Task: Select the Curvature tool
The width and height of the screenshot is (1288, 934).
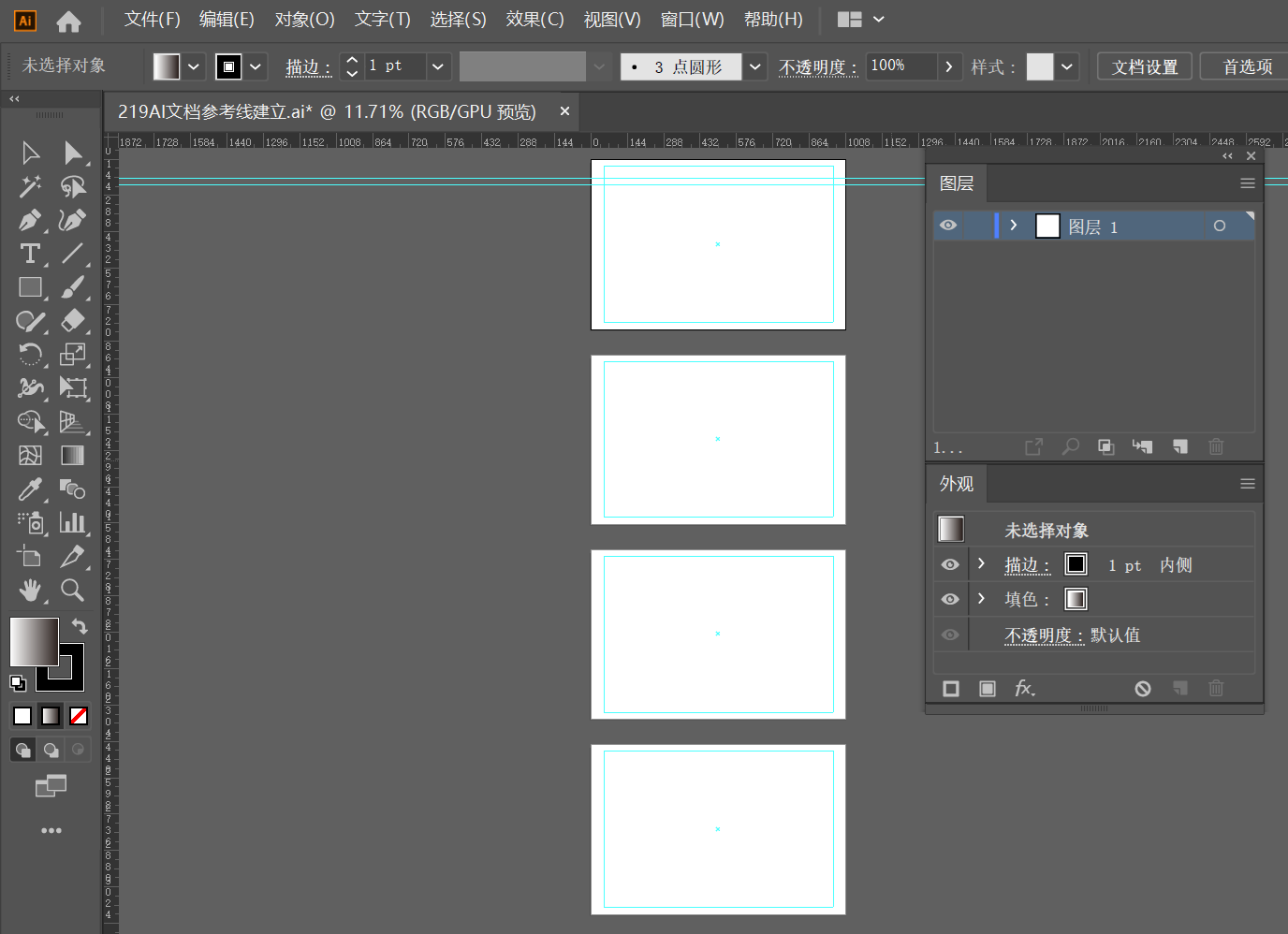Action: 72,220
